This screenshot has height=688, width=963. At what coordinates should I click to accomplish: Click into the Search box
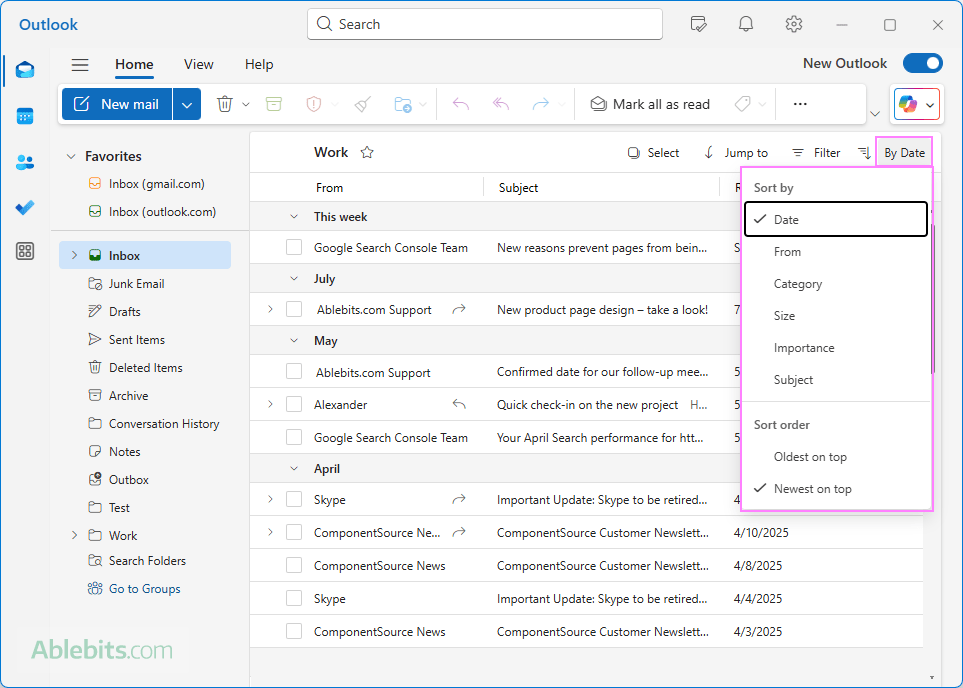tap(485, 24)
